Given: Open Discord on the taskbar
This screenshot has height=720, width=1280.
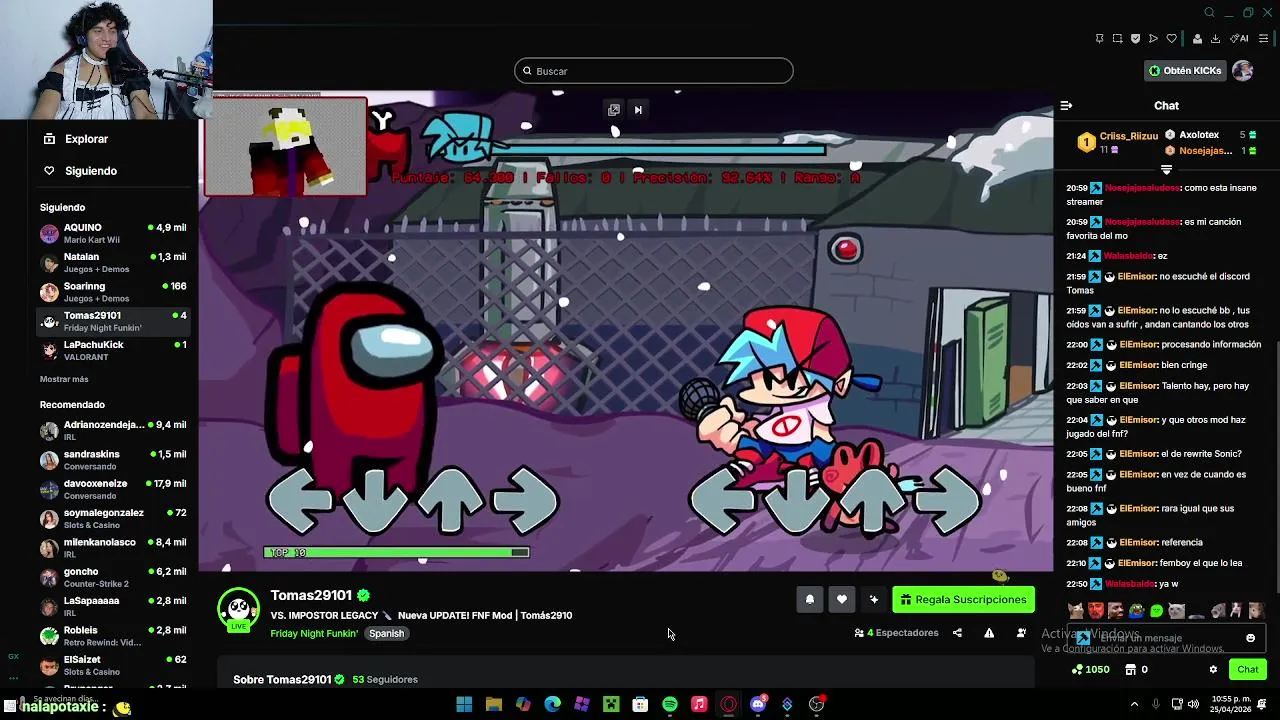Looking at the screenshot, I should pyautogui.click(x=758, y=705).
